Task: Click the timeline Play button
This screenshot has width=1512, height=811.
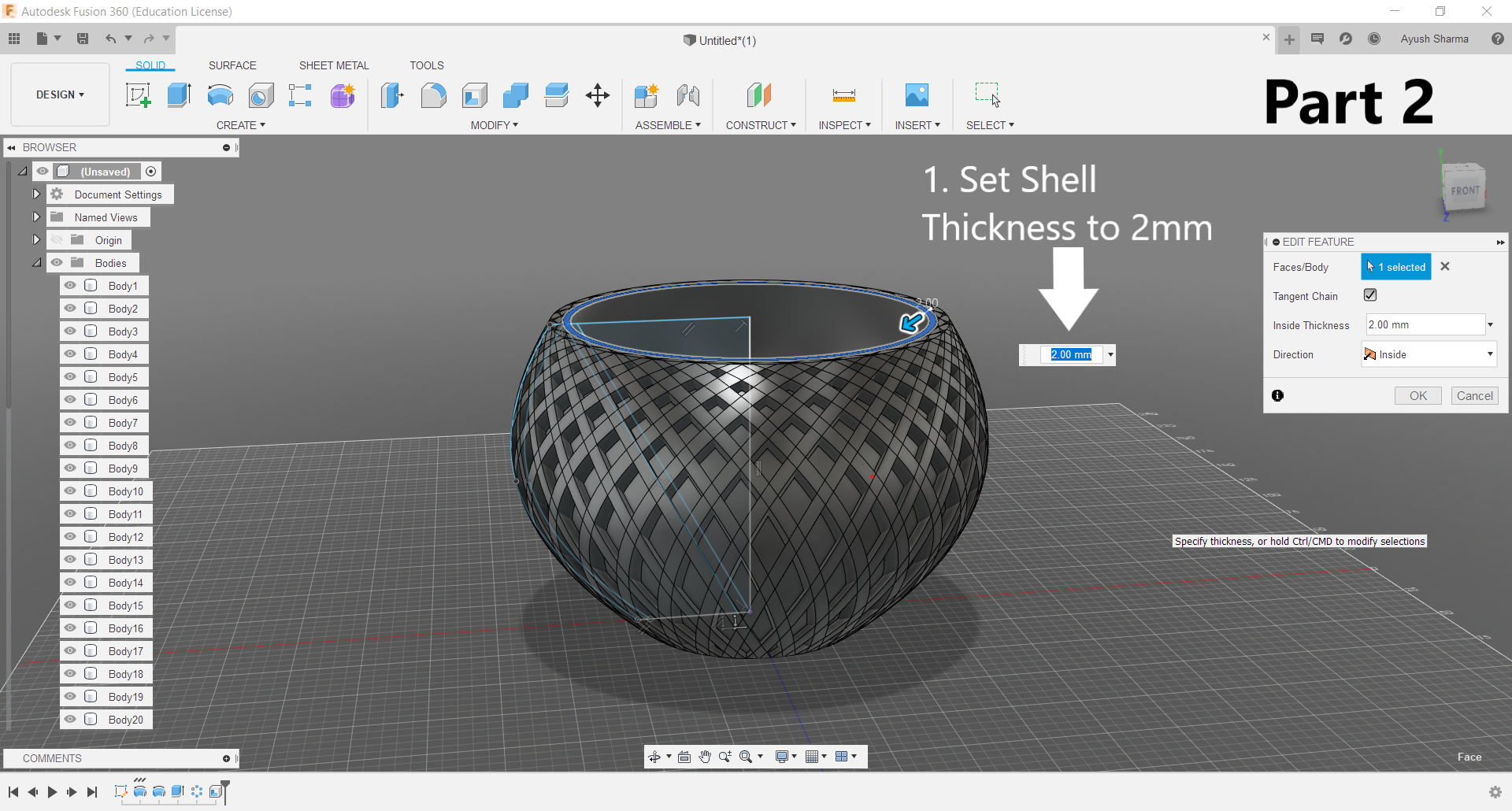Action: [x=53, y=792]
